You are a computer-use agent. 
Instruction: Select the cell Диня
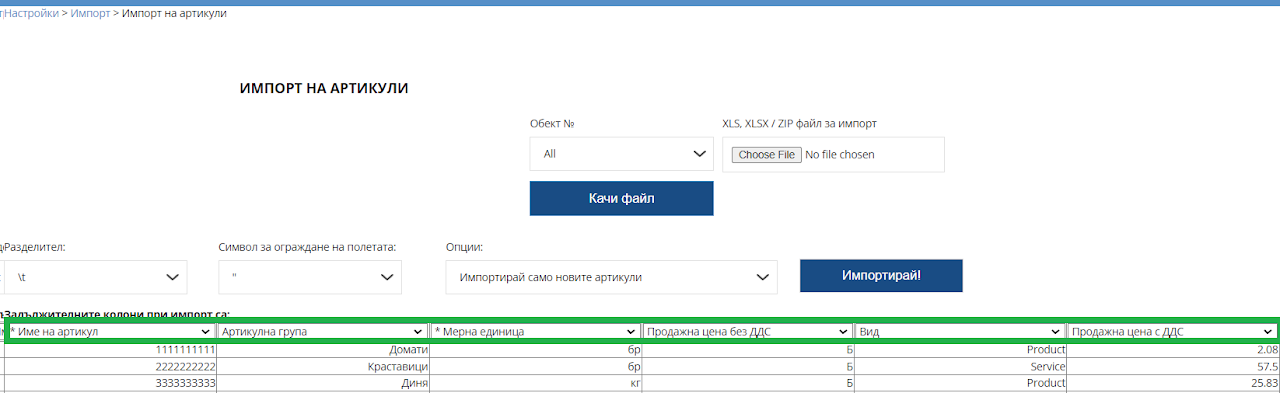[323, 383]
